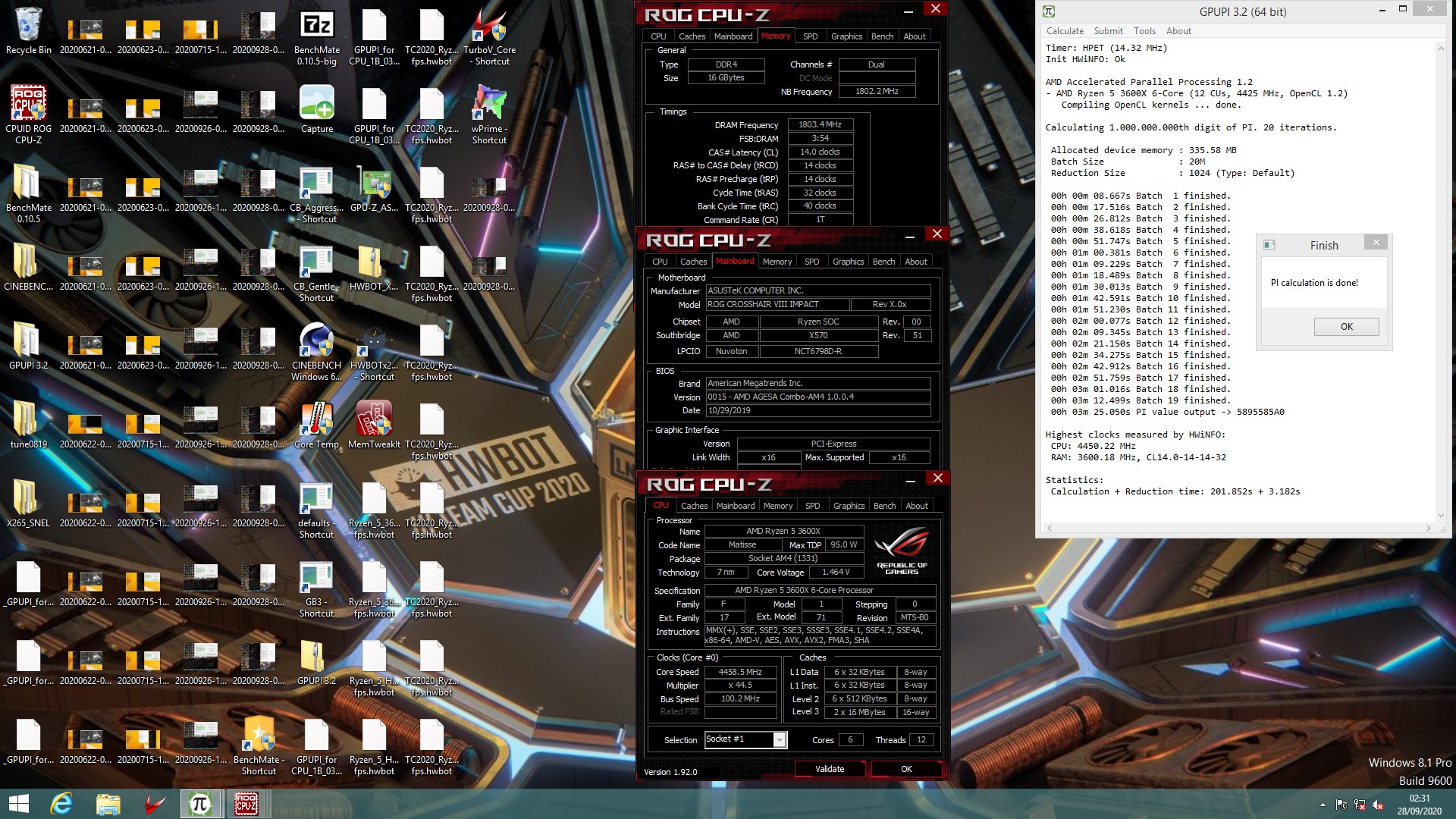The width and height of the screenshot is (1456, 819).
Task: Open the About menu in GPUPI
Action: point(1178,31)
